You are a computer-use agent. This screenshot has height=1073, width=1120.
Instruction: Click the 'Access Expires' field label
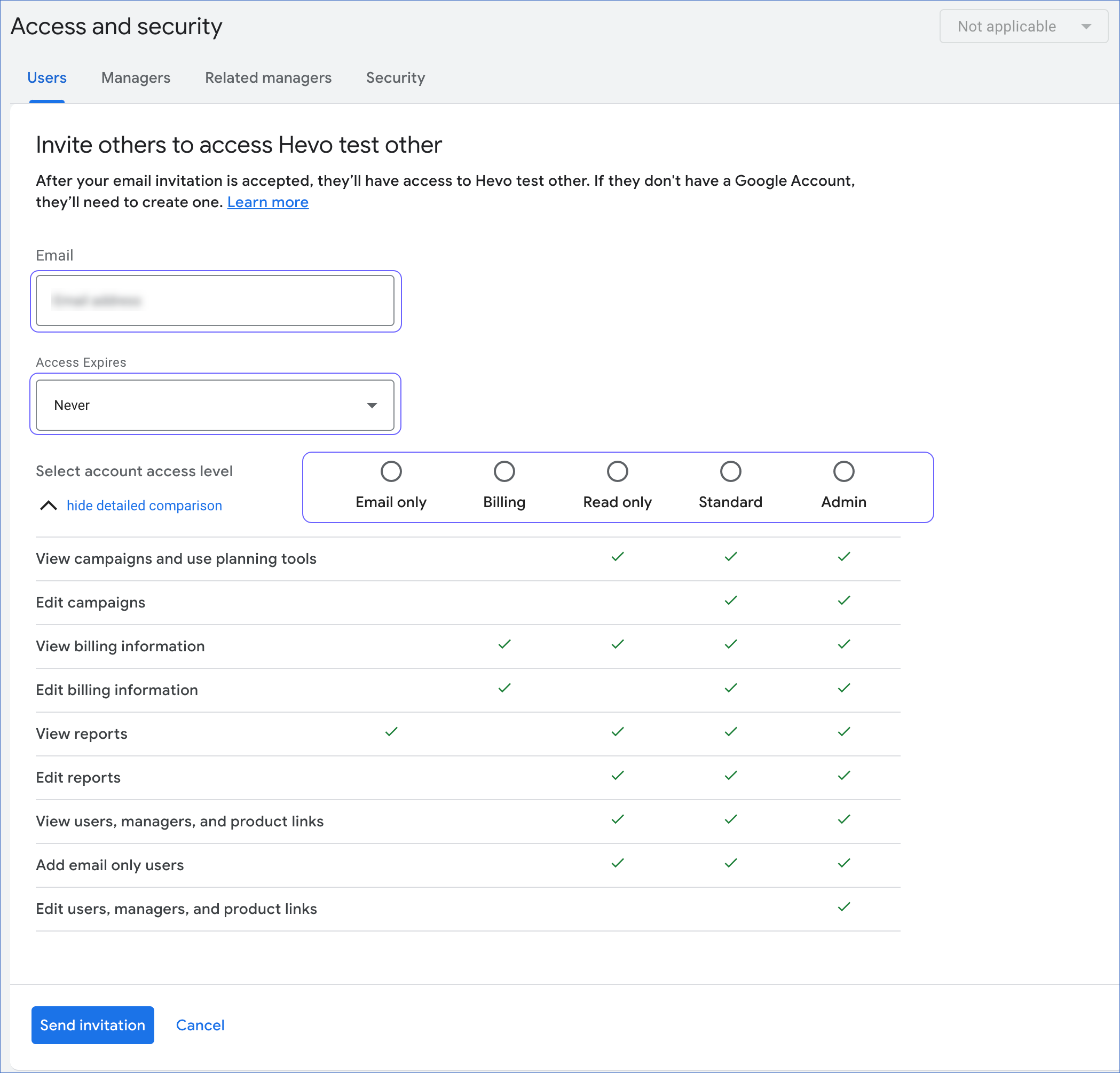[81, 363]
